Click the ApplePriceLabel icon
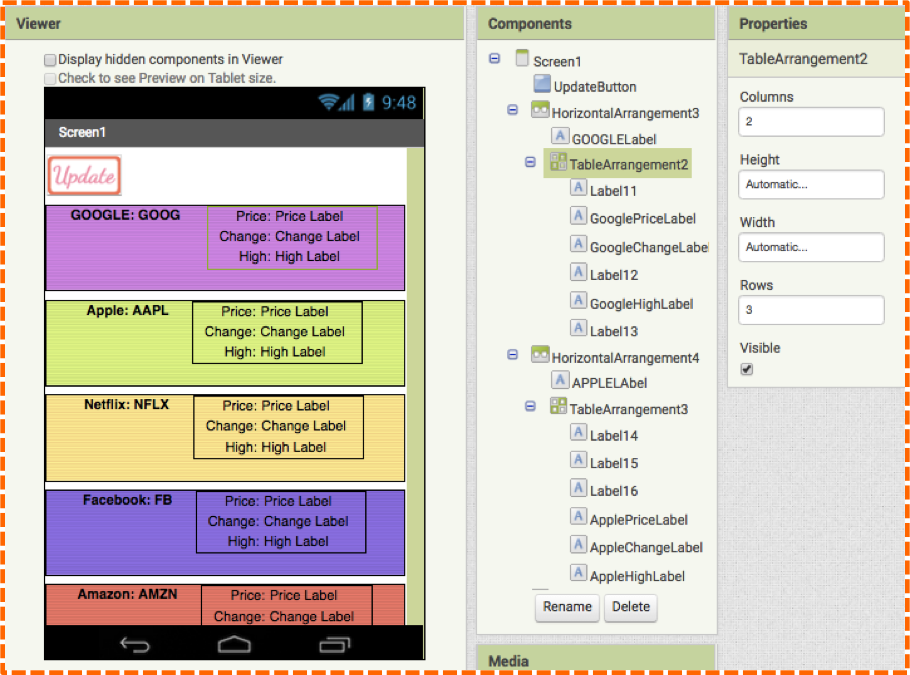 click(x=578, y=517)
